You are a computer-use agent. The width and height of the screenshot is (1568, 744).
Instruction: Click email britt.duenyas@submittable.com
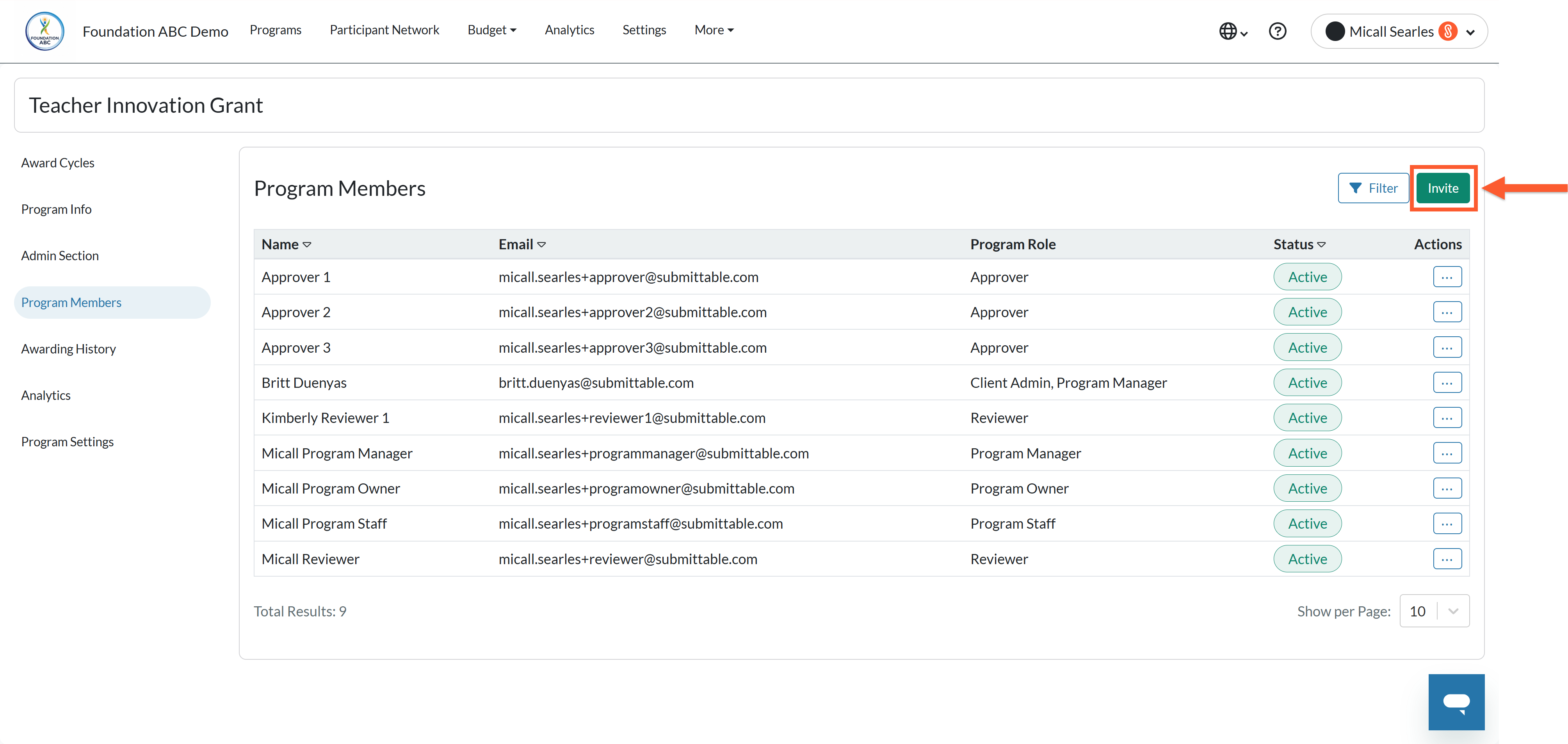click(x=596, y=383)
